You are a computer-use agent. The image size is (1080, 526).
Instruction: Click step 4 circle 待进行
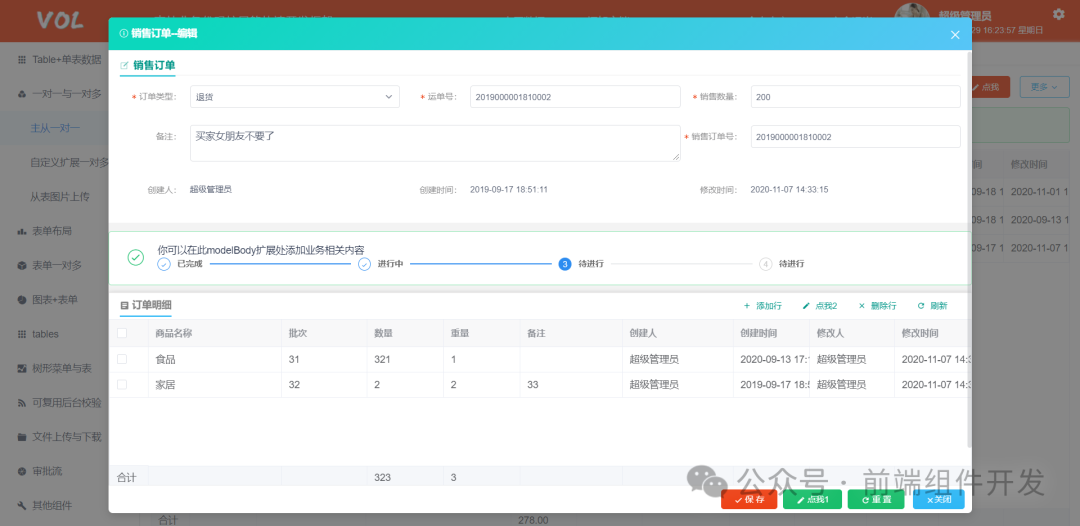tap(766, 264)
